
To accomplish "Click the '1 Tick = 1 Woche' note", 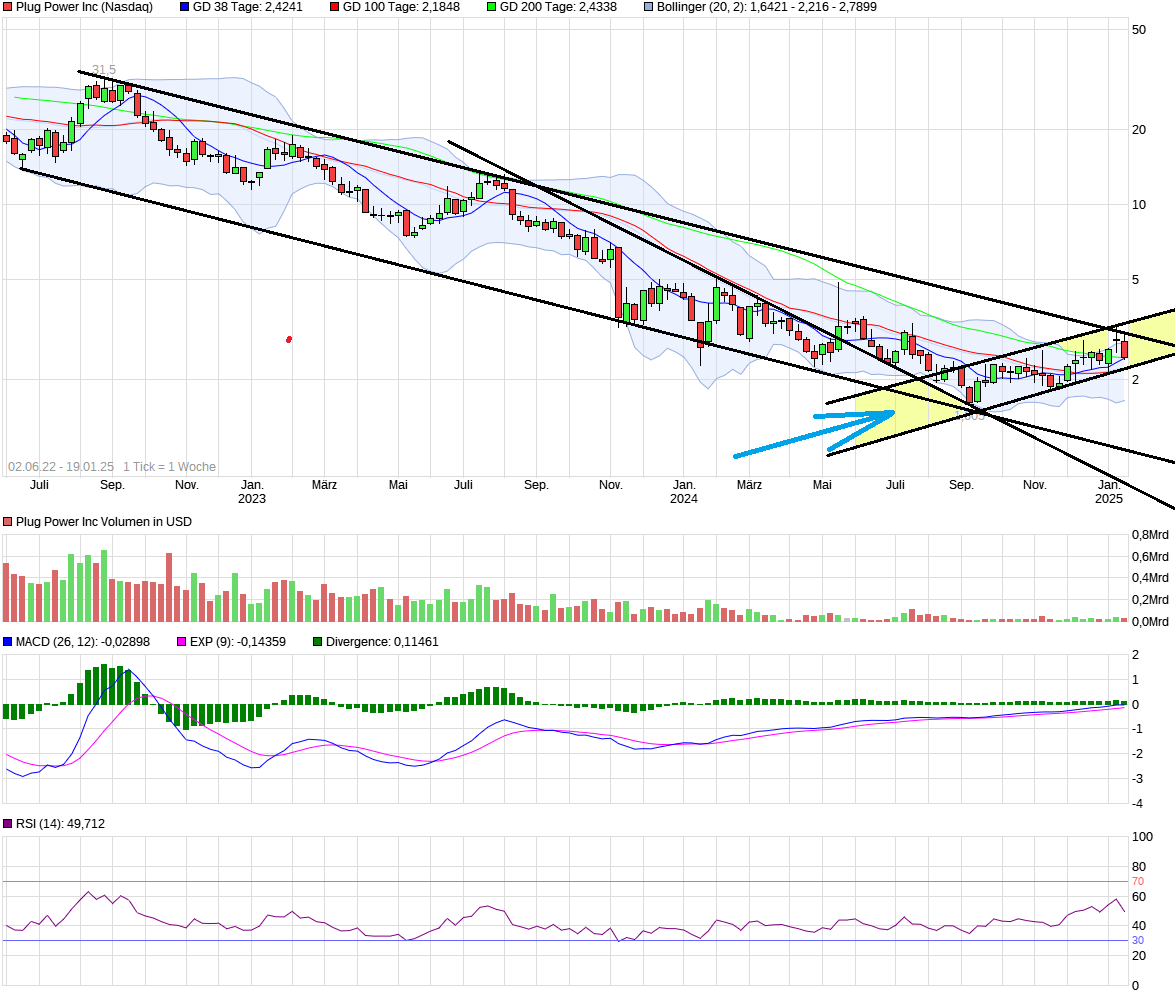I will click(169, 466).
